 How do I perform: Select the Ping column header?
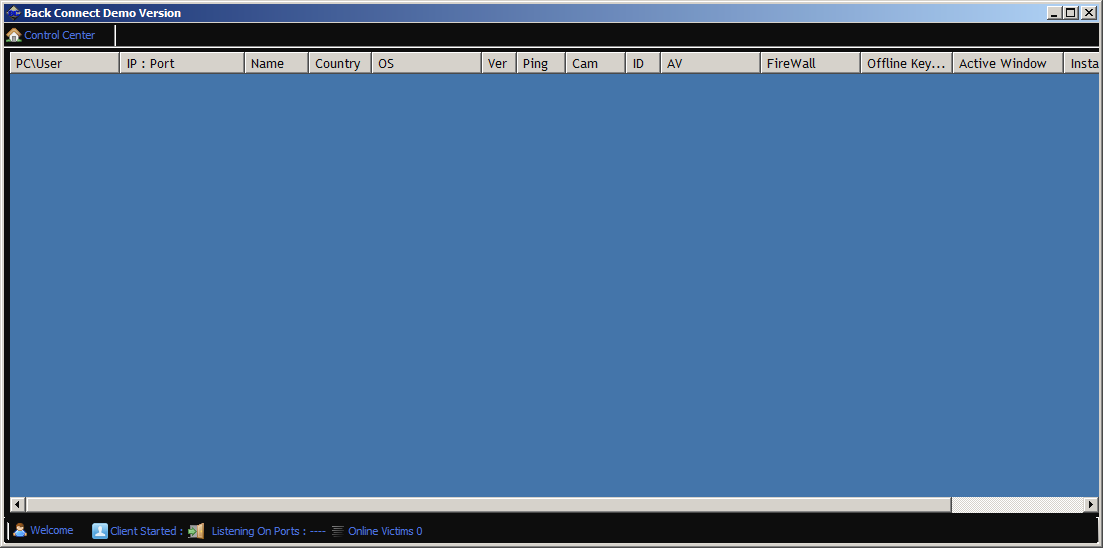(540, 63)
